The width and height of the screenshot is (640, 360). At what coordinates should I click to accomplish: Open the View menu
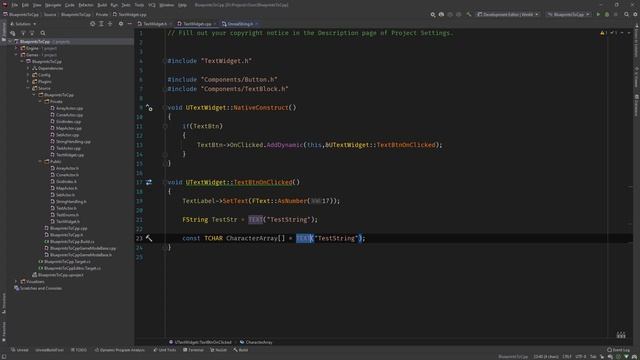37,5
